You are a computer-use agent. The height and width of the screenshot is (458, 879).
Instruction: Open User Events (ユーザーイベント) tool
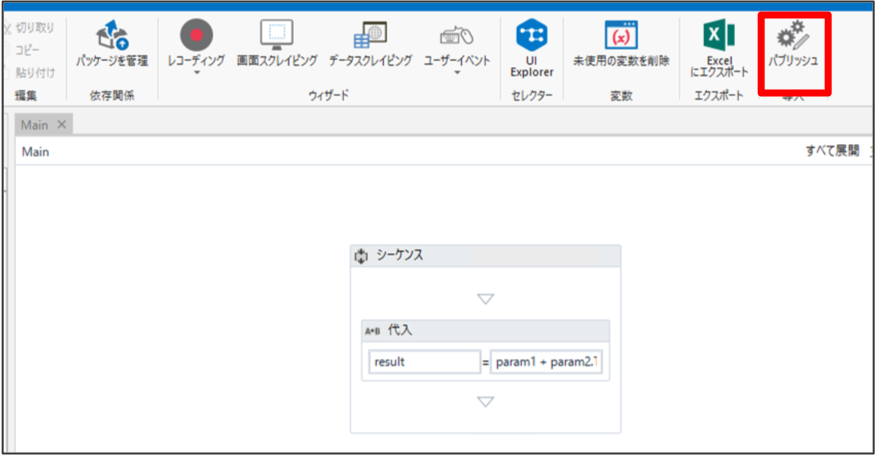(457, 44)
